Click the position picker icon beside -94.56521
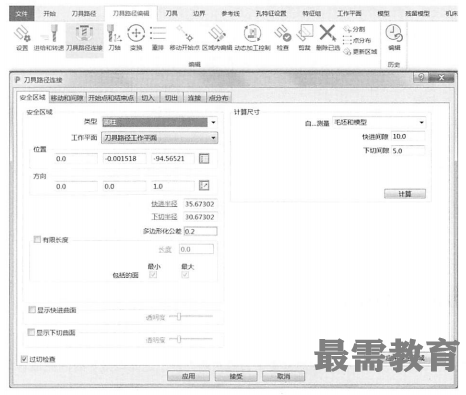This screenshot has width=466, height=395. pos(204,158)
